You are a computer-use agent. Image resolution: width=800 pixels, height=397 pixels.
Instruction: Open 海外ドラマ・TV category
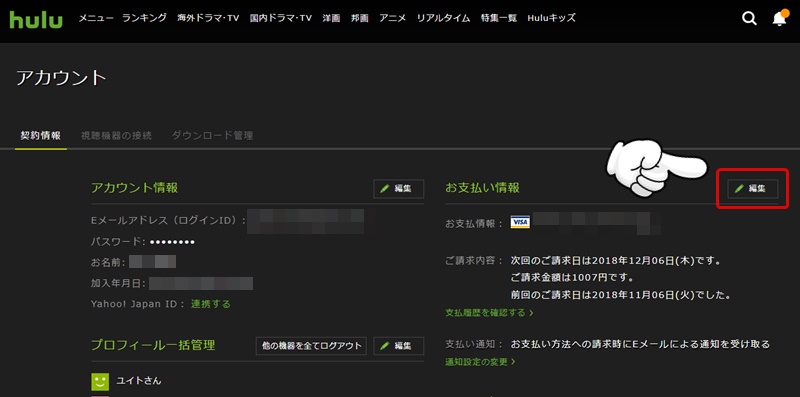[208, 18]
